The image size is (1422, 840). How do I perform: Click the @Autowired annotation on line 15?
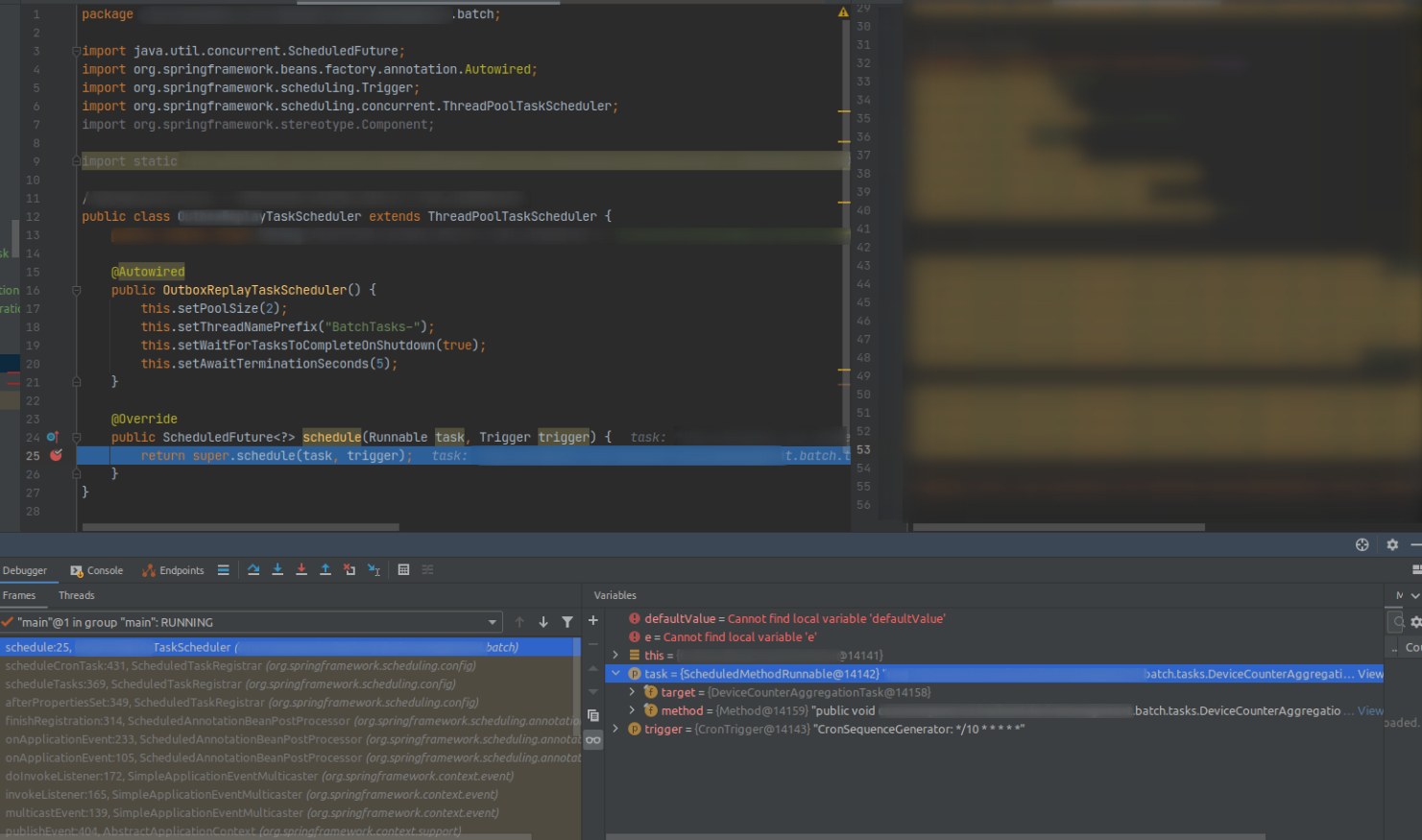(x=148, y=272)
